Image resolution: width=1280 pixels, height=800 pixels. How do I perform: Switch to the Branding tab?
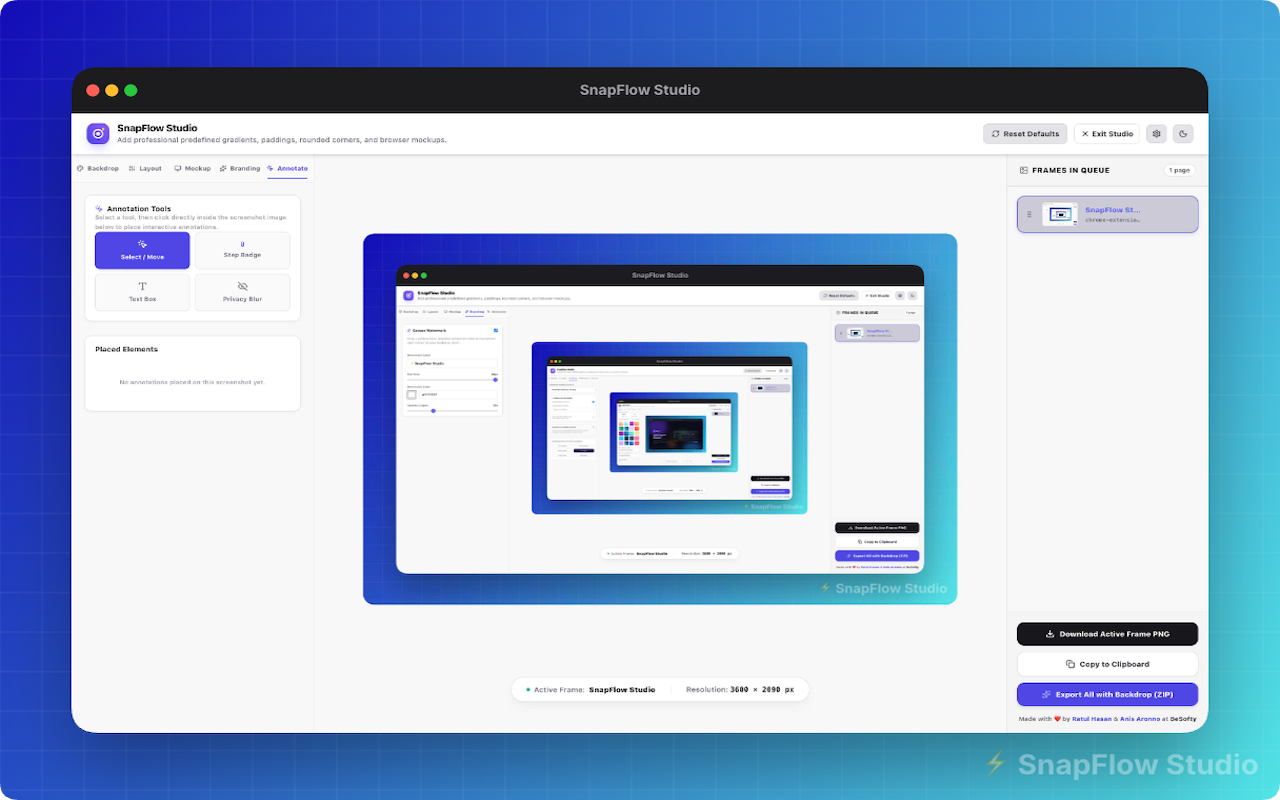point(240,169)
